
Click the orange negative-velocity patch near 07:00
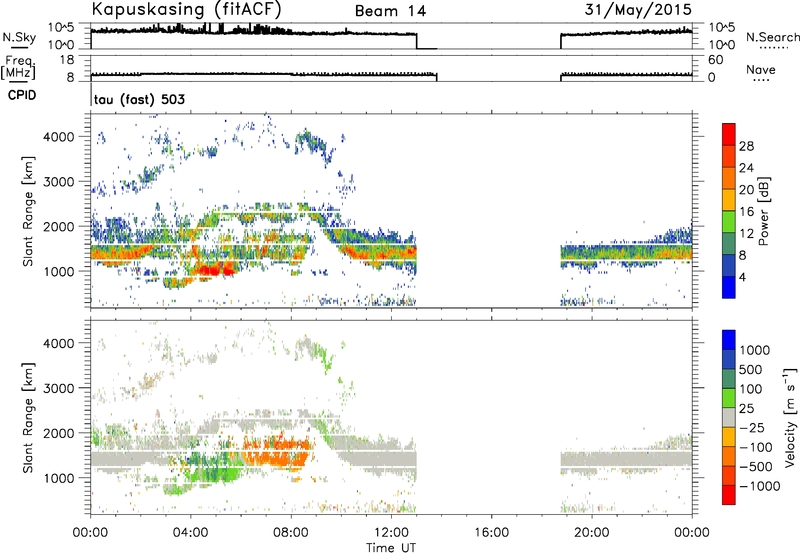[x=276, y=452]
